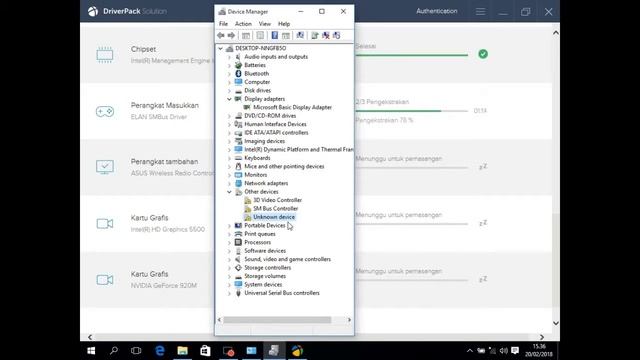Select the Imaging devices category
The width and height of the screenshot is (640, 360).
click(264, 141)
